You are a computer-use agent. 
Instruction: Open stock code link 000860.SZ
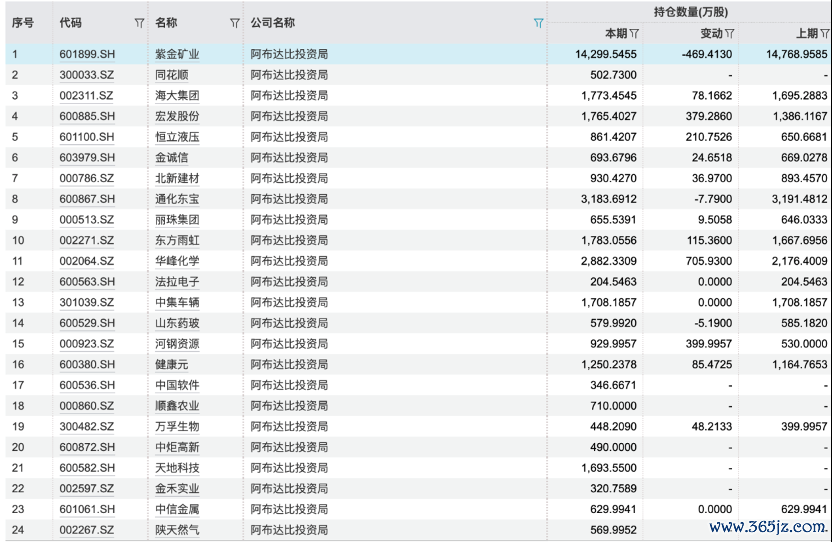tap(86, 406)
